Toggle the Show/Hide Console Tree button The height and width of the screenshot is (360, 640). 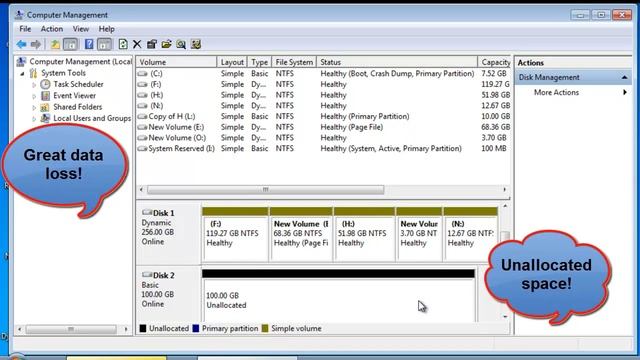[x=71, y=44]
